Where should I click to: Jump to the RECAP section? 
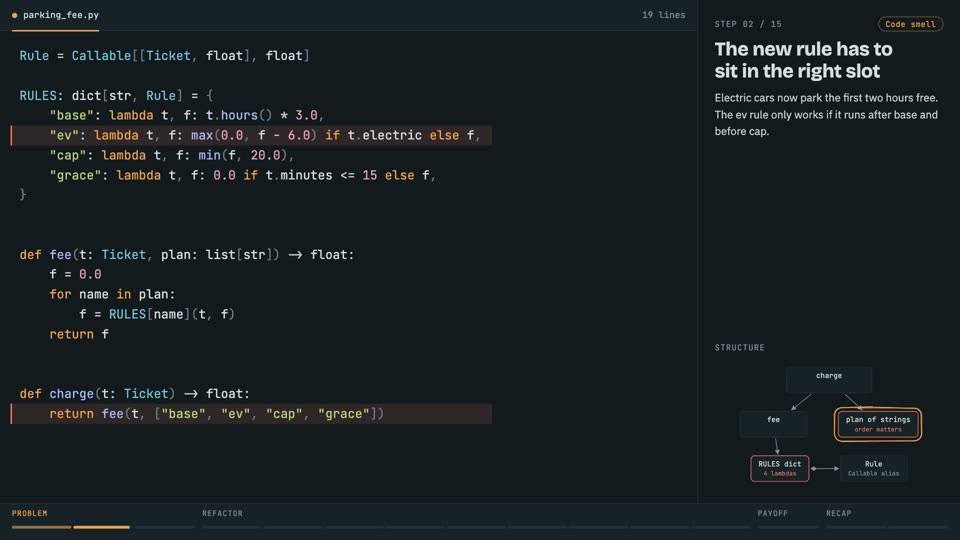point(839,513)
